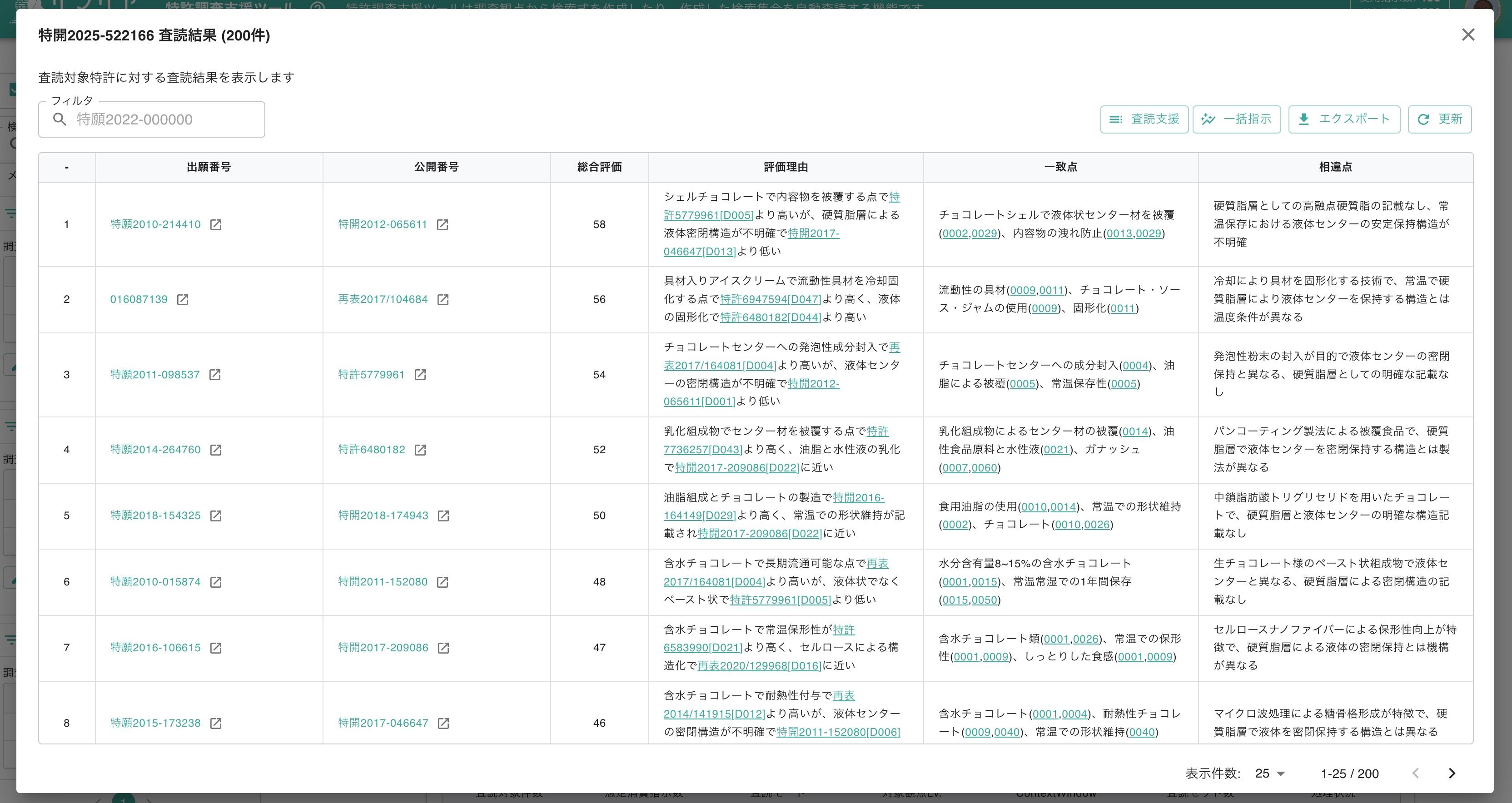The height and width of the screenshot is (803, 1512).
Task: Open 特許5779961 publication link in row 3
Action: click(372, 375)
